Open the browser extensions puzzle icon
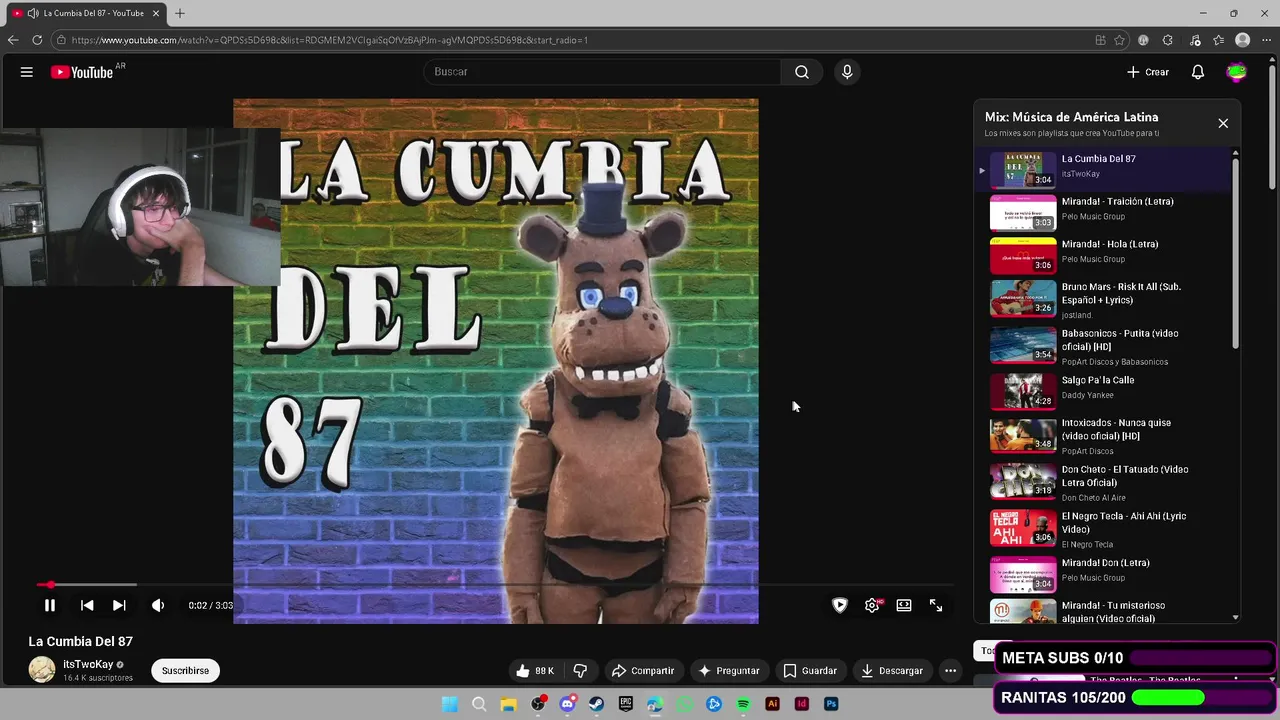Viewport: 1280px width, 720px height. pyautogui.click(x=1167, y=40)
